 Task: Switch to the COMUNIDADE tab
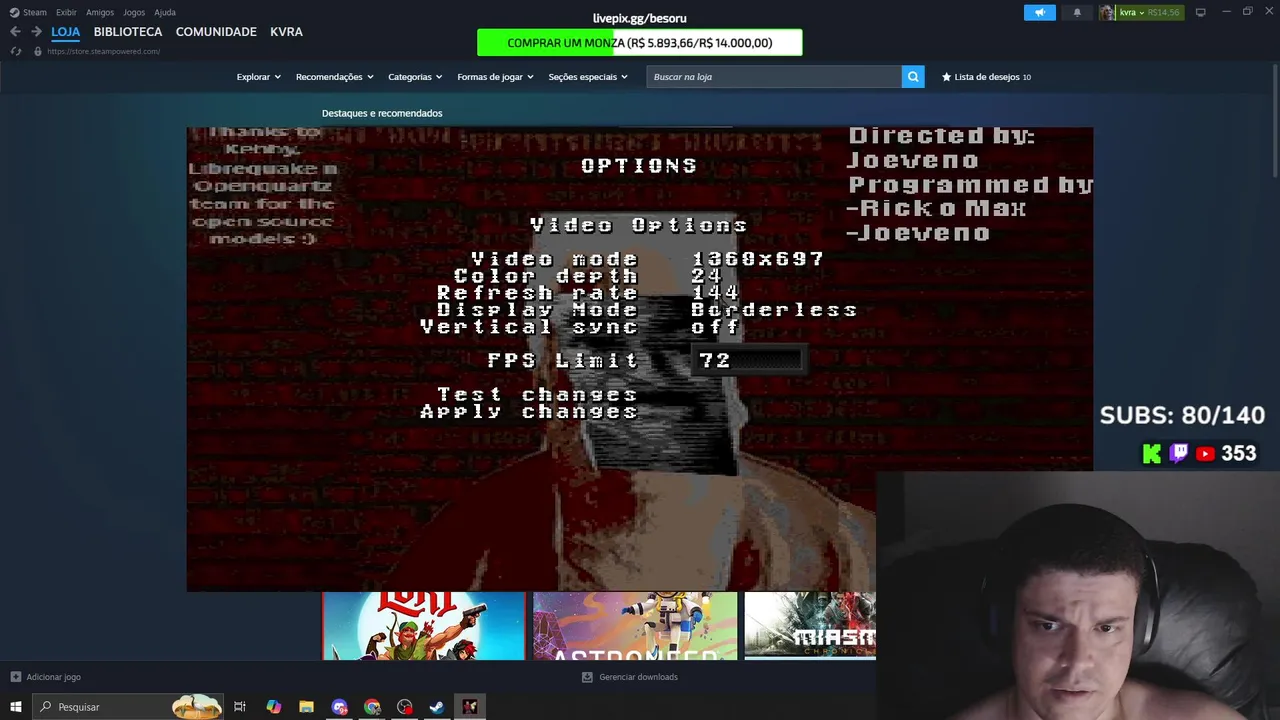pos(216,32)
